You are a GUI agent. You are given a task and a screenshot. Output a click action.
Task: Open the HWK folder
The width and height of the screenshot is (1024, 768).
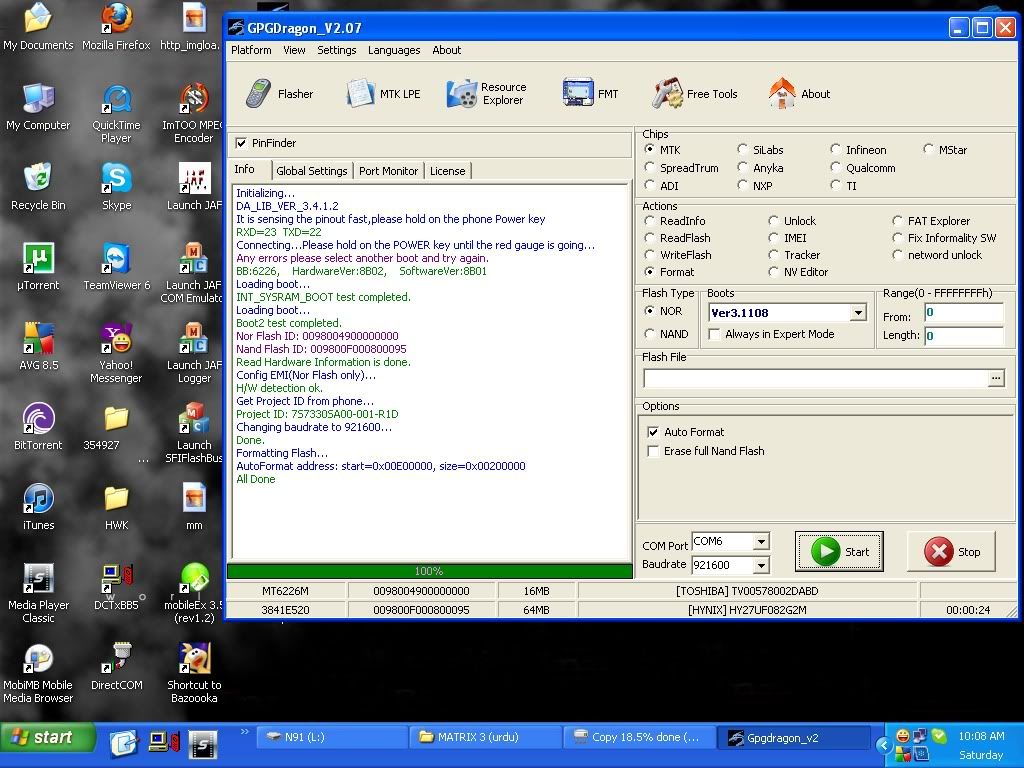[116, 507]
